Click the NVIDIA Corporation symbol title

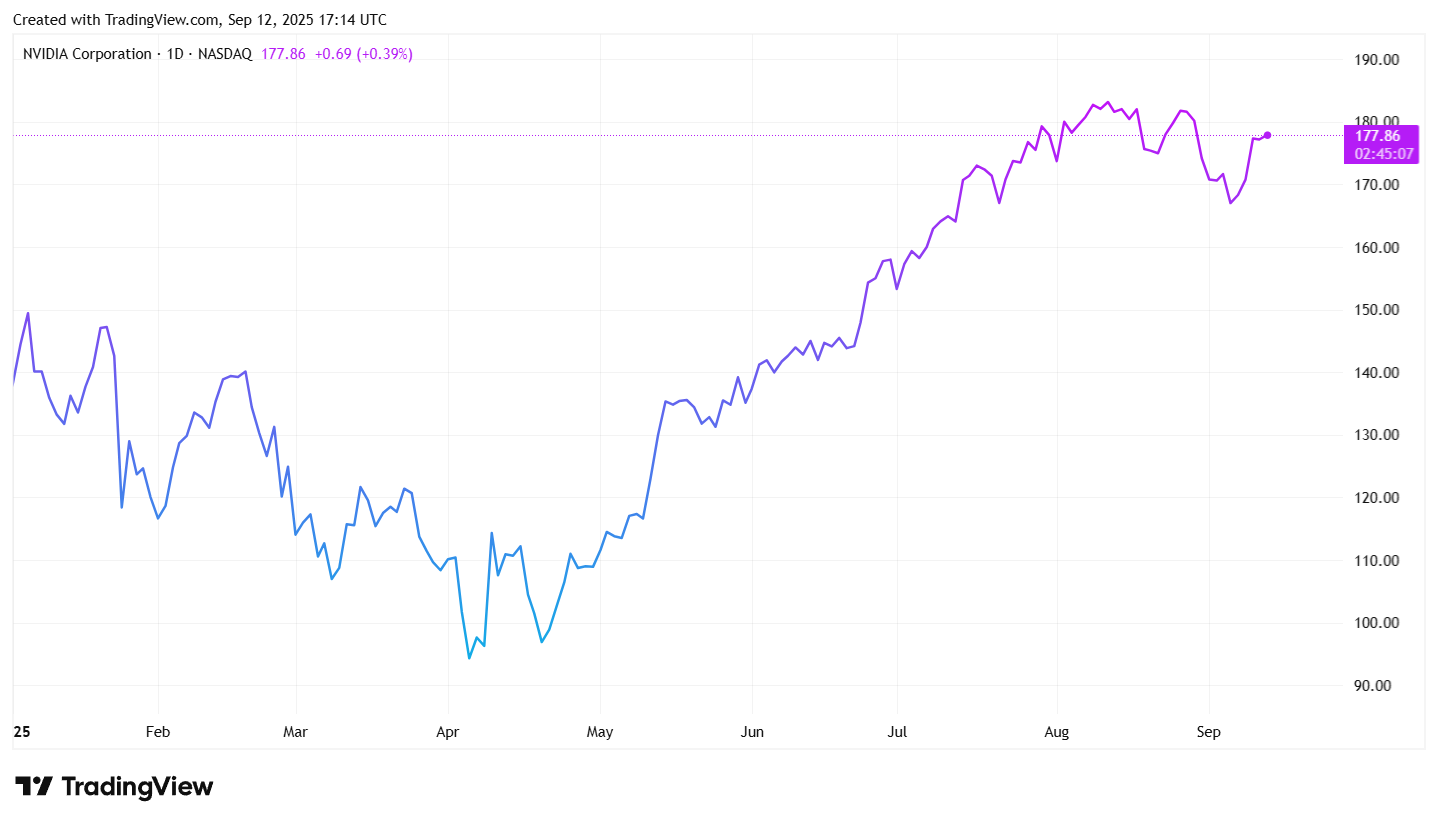87,54
